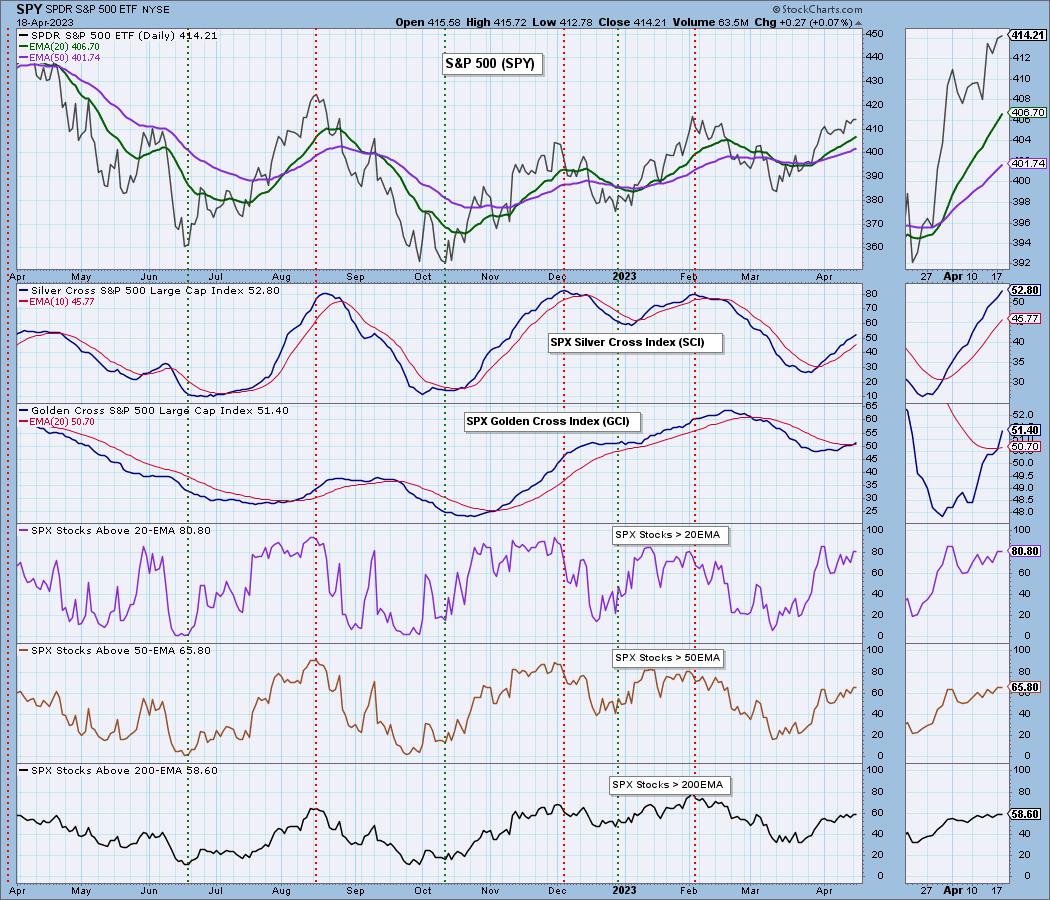The height and width of the screenshot is (900, 1050).
Task: Click the High 415.72 value
Action: (497, 22)
